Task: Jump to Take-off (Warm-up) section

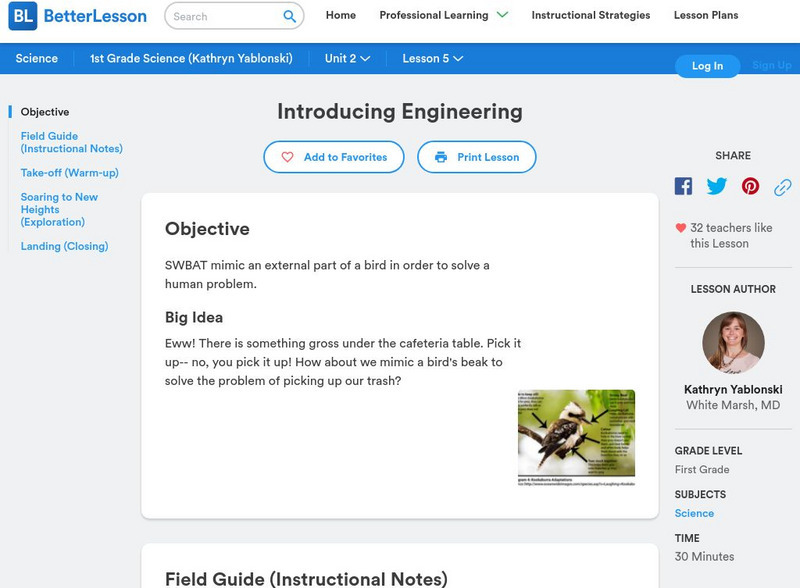Action: pos(69,173)
